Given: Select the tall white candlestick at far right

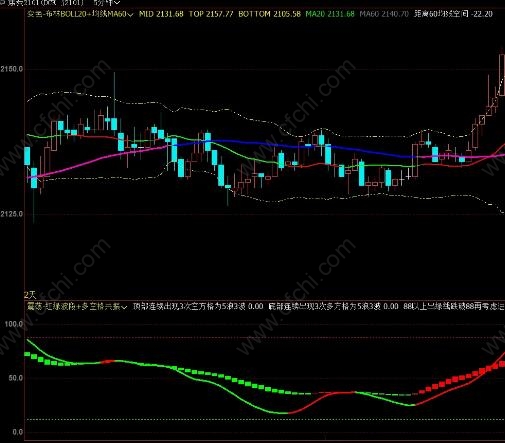Looking at the screenshot, I should click(502, 74).
